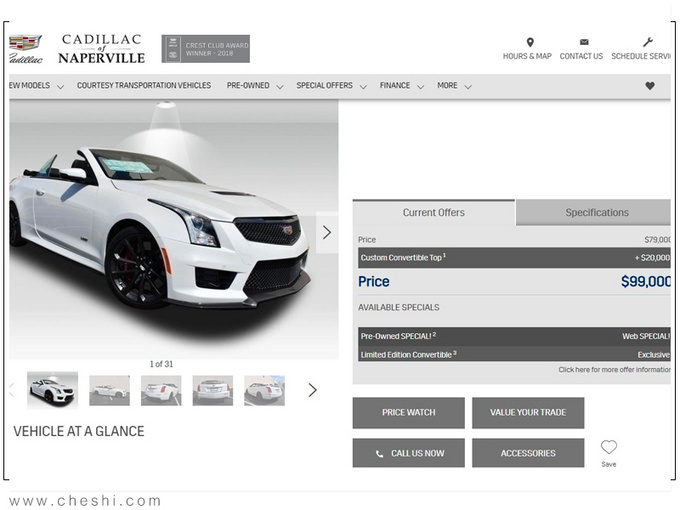This screenshot has width=680, height=510.
Task: Click the Call Us Now button
Action: click(409, 453)
